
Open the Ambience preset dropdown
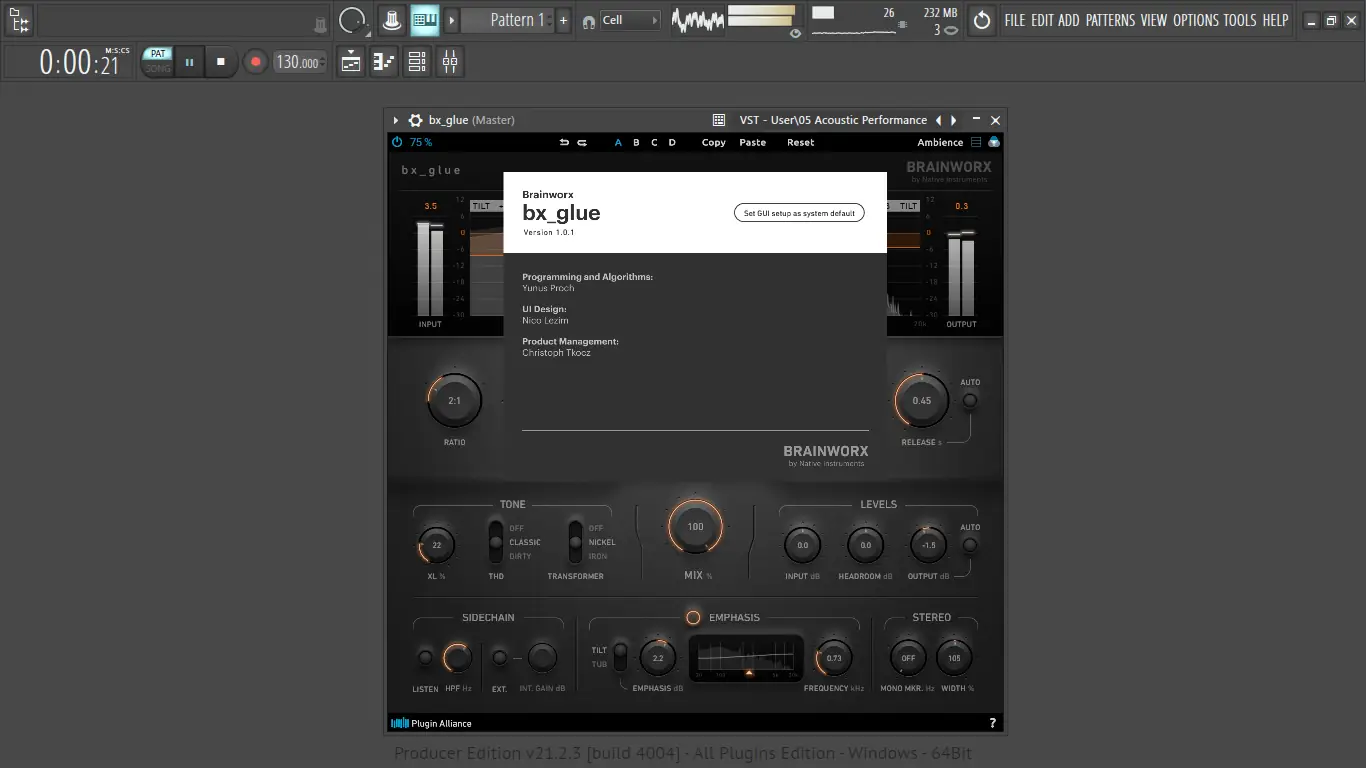tap(940, 142)
